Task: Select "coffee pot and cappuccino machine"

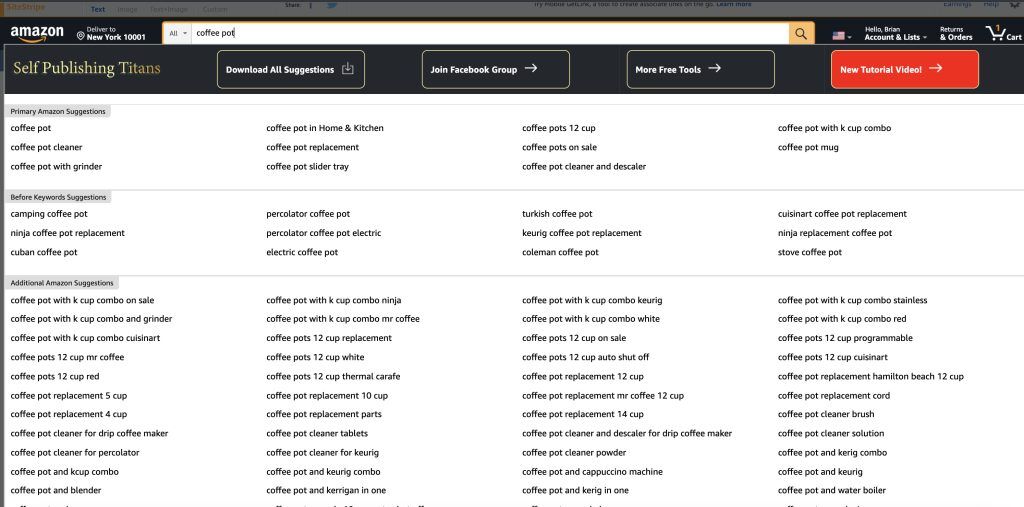Action: [592, 472]
